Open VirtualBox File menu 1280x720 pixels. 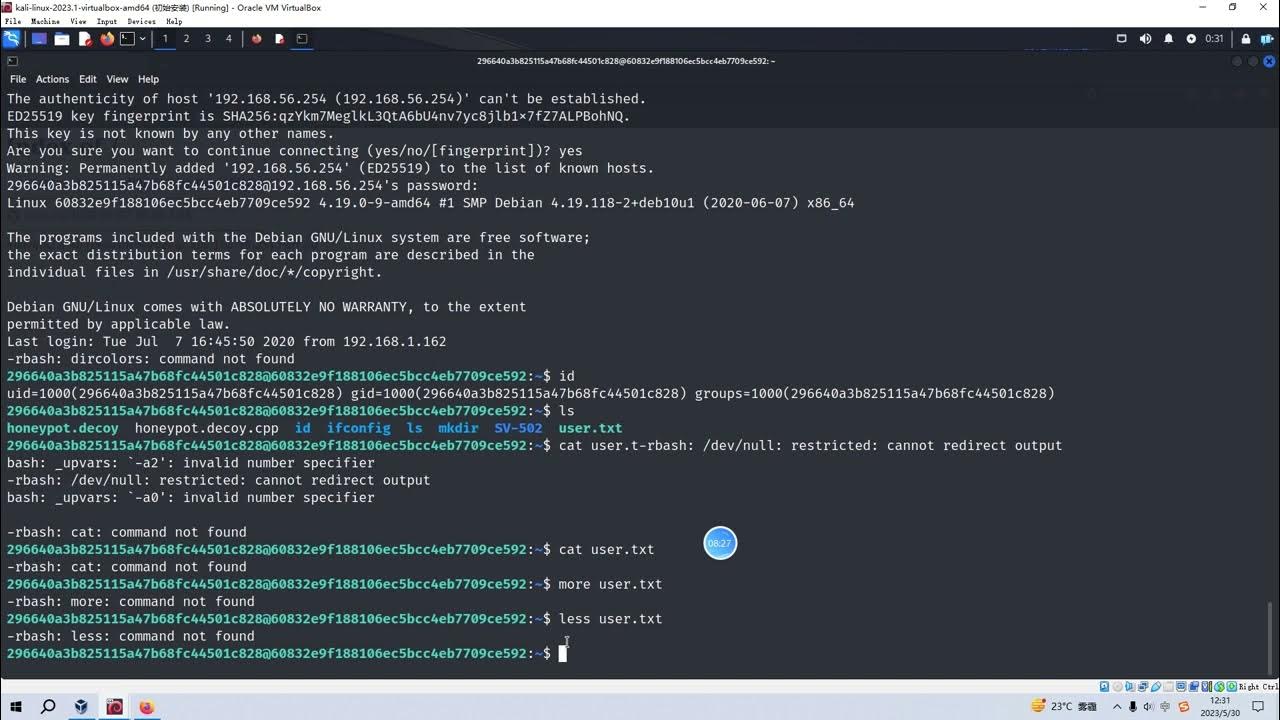pos(13,21)
